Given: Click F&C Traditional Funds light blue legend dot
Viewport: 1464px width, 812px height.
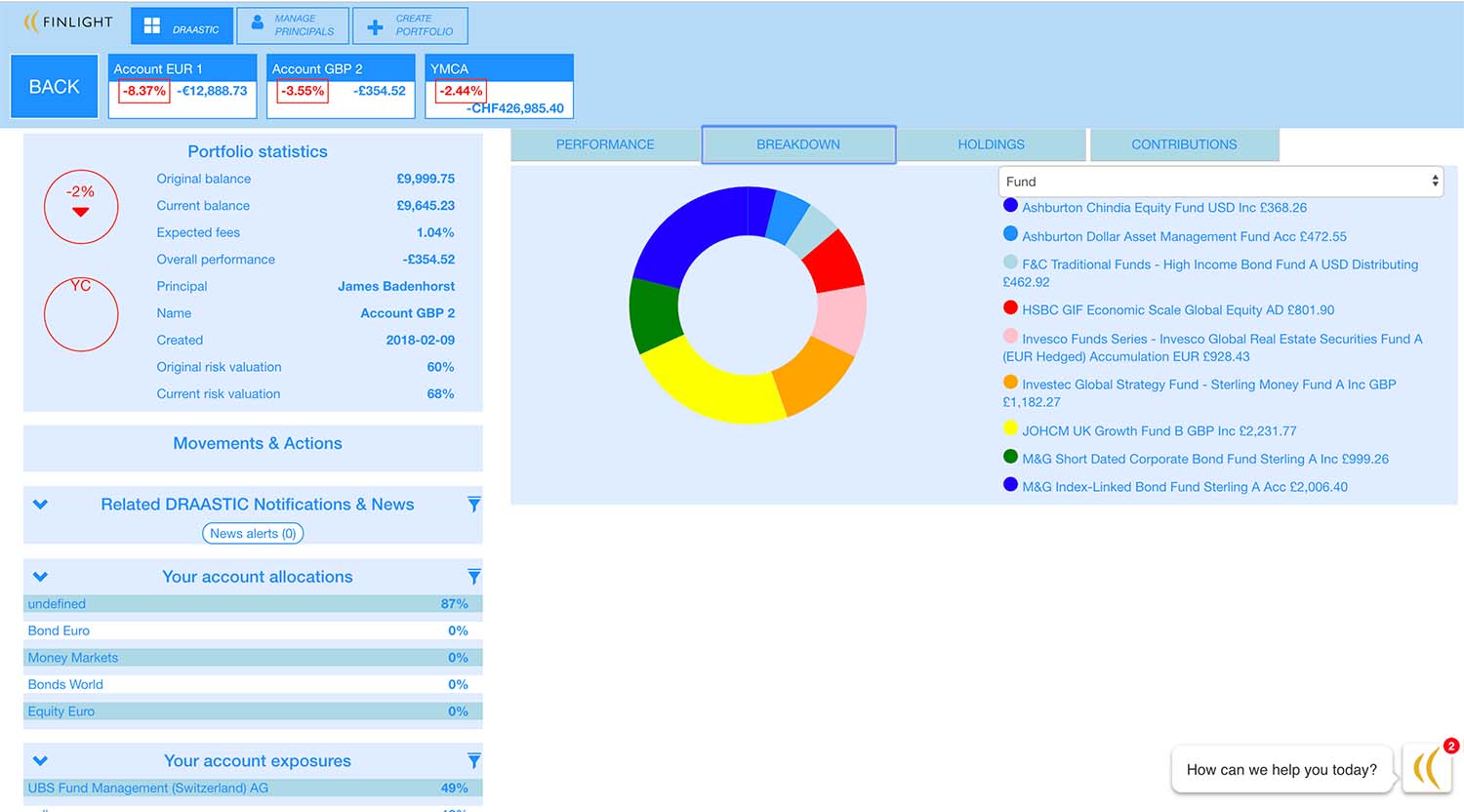Looking at the screenshot, I should (1010, 263).
